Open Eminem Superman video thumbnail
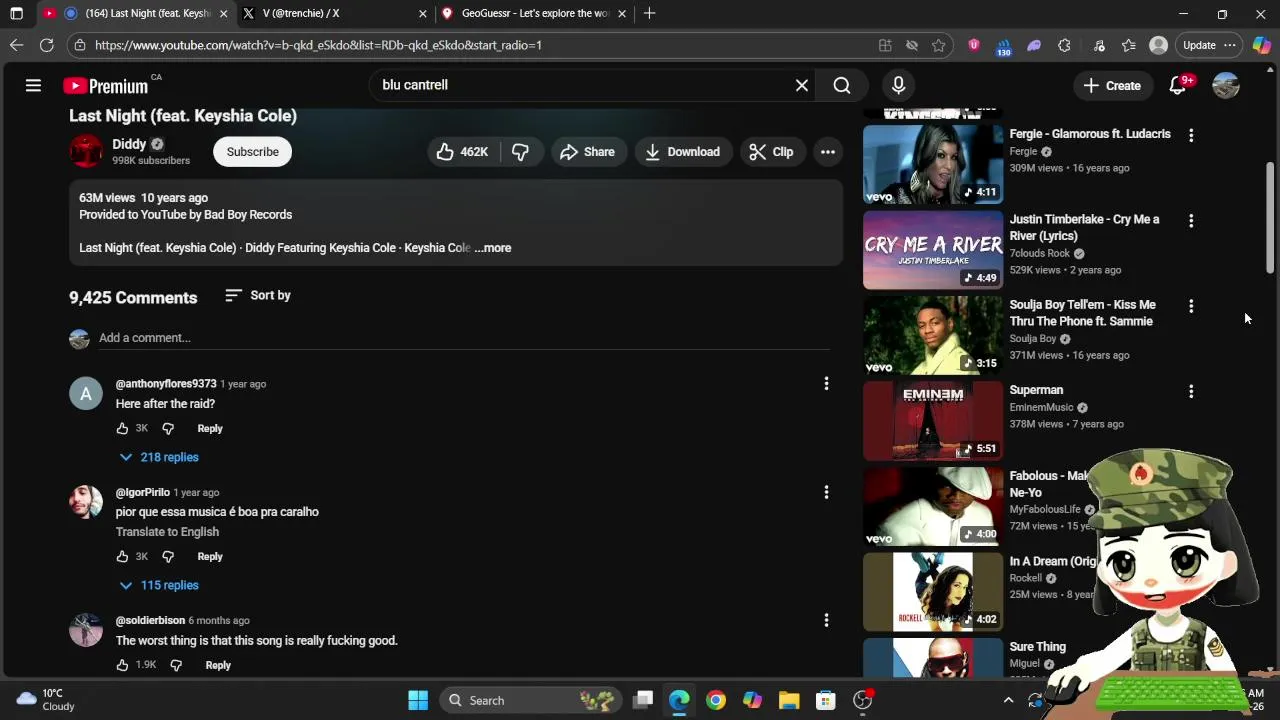The image size is (1280, 720). tap(932, 421)
